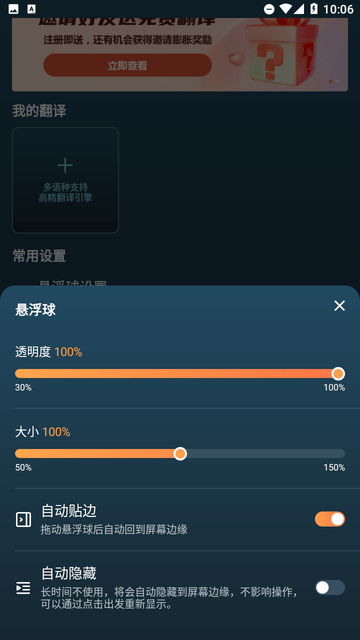360x640 pixels.
Task: Tap the 自动隐藏 auto-hide icon
Action: [23, 588]
